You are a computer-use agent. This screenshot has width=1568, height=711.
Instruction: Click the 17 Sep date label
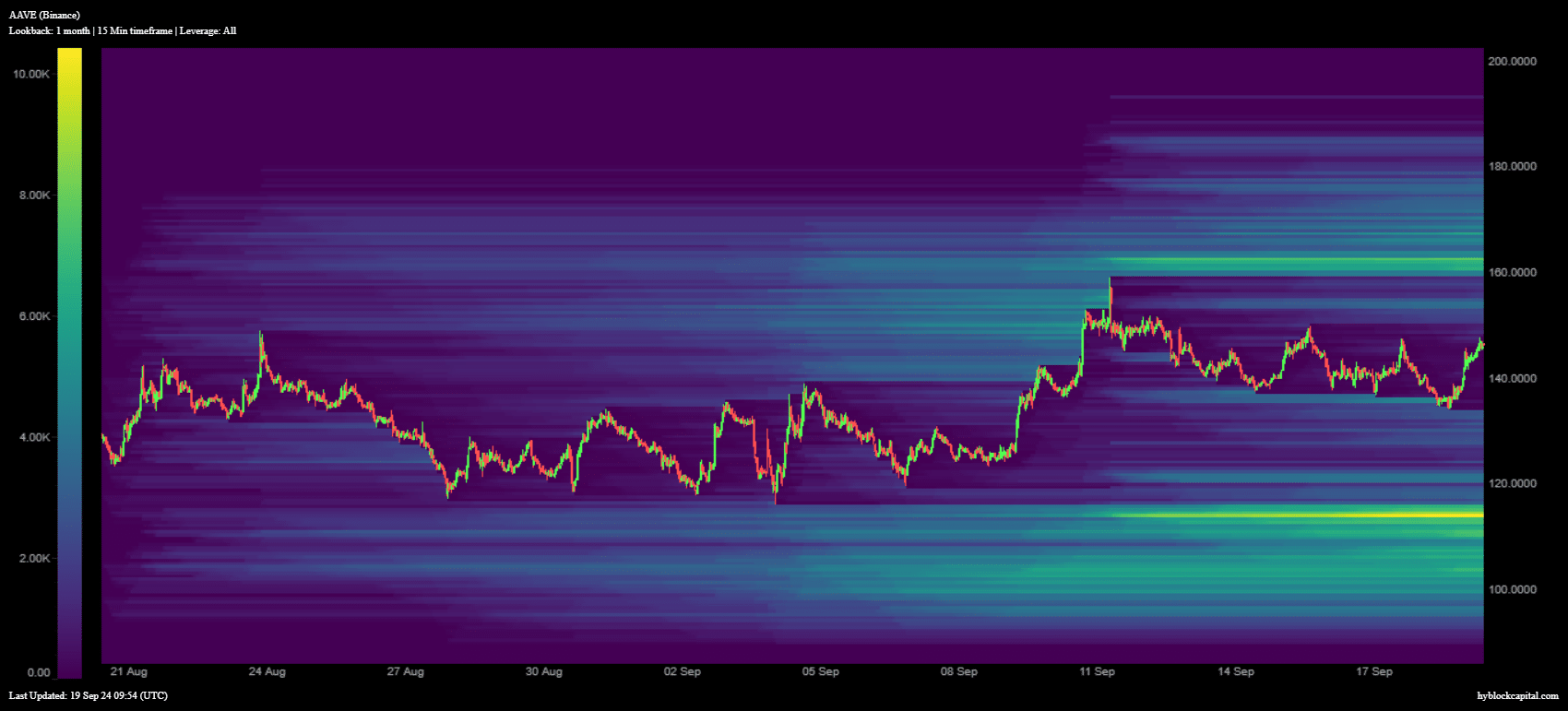pos(1373,671)
